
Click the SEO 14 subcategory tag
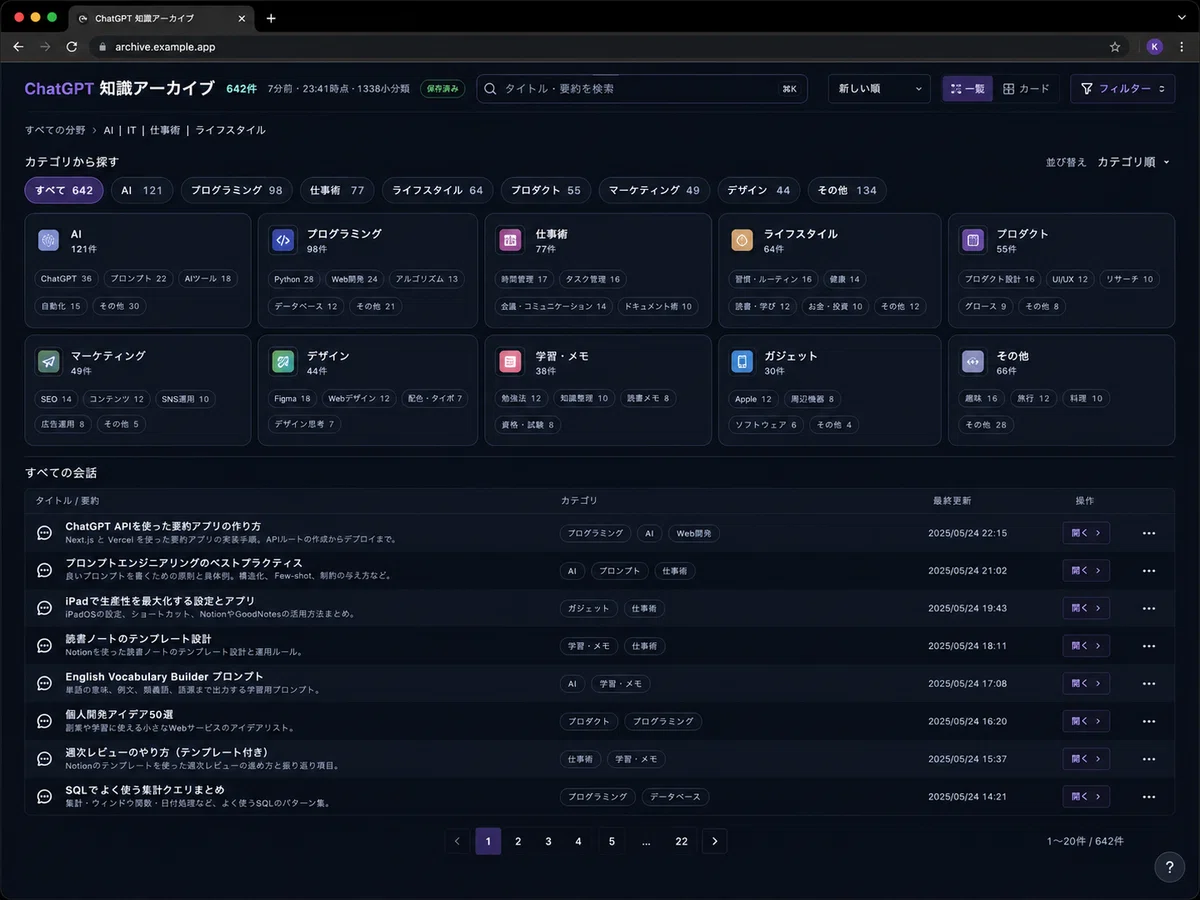point(56,398)
